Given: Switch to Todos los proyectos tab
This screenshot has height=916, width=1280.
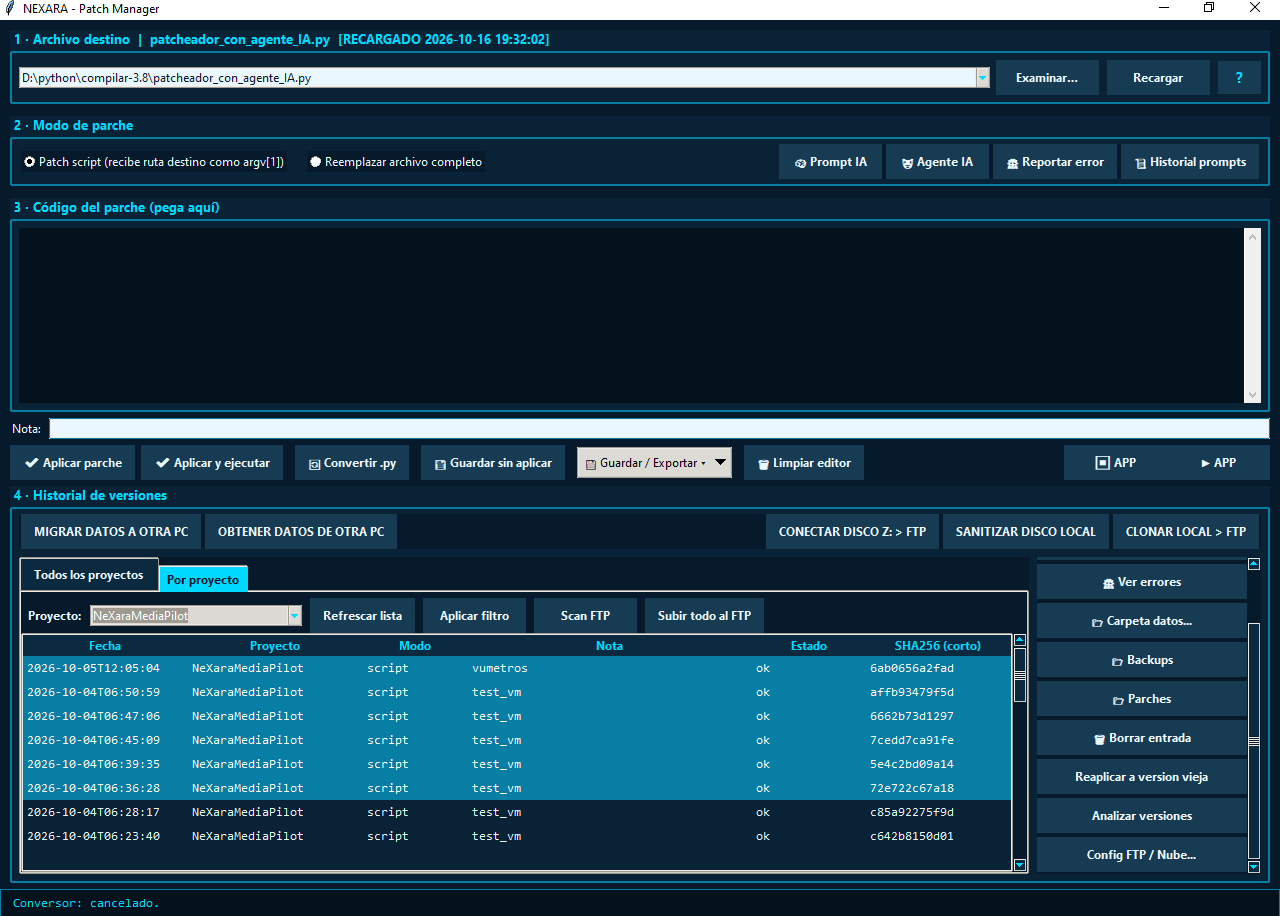Looking at the screenshot, I should (x=89, y=575).
